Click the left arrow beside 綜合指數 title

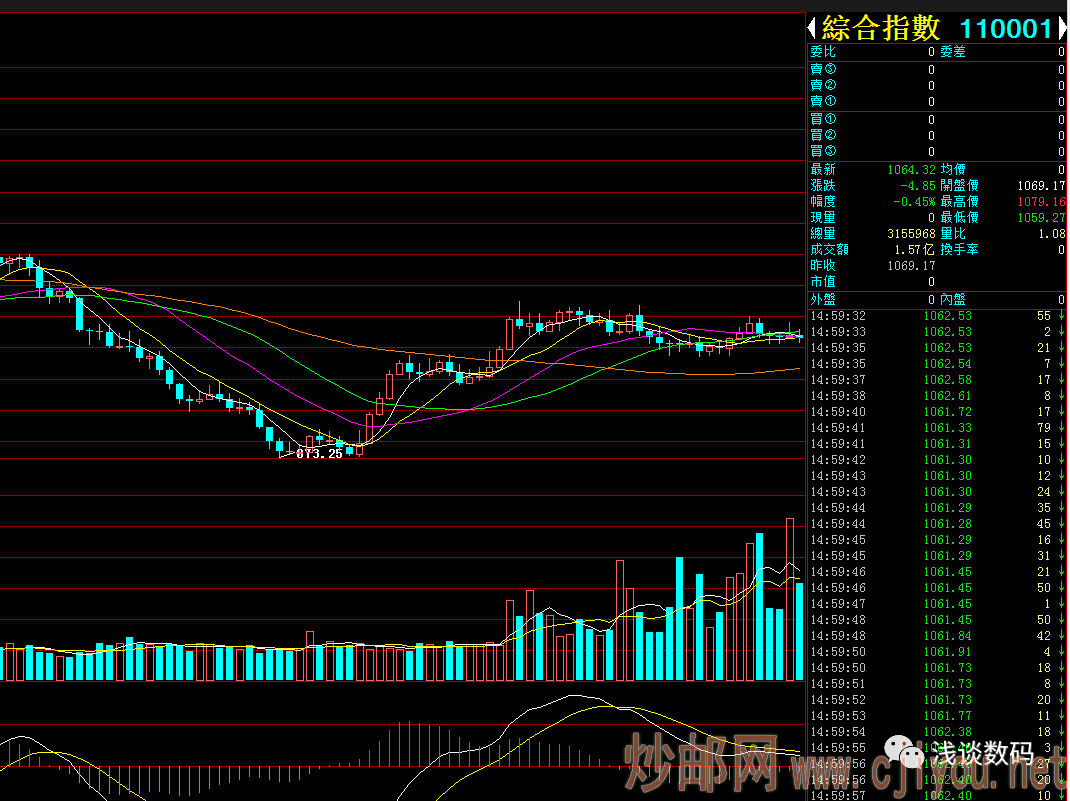(x=813, y=28)
